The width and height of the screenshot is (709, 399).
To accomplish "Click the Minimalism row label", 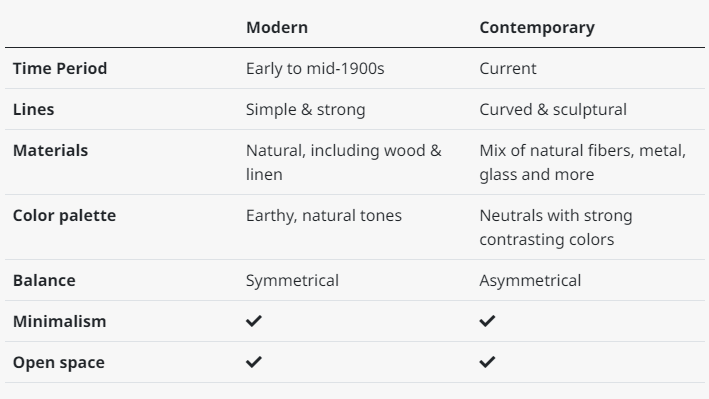I will [x=59, y=321].
